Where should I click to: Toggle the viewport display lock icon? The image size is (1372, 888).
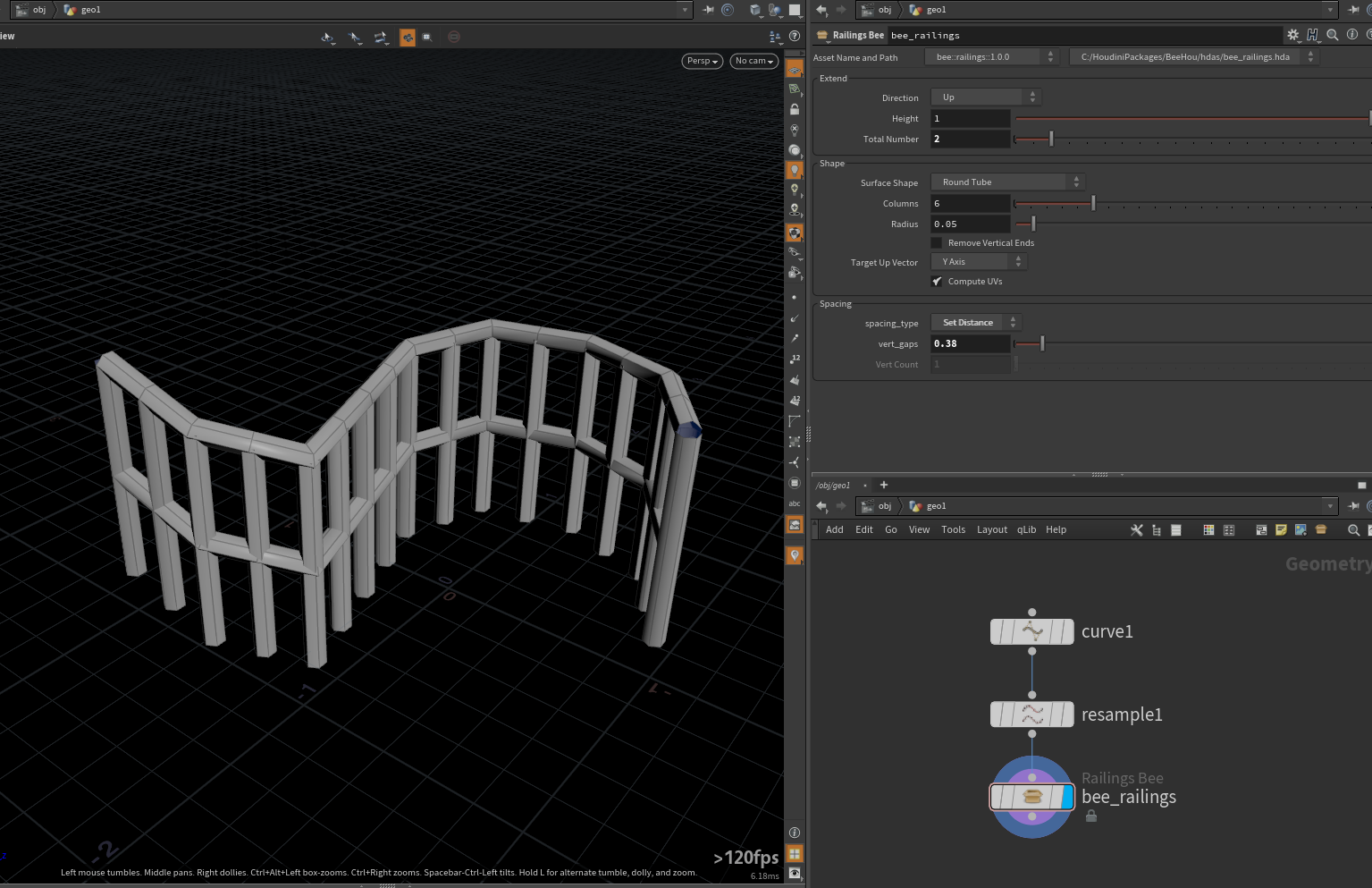[795, 109]
